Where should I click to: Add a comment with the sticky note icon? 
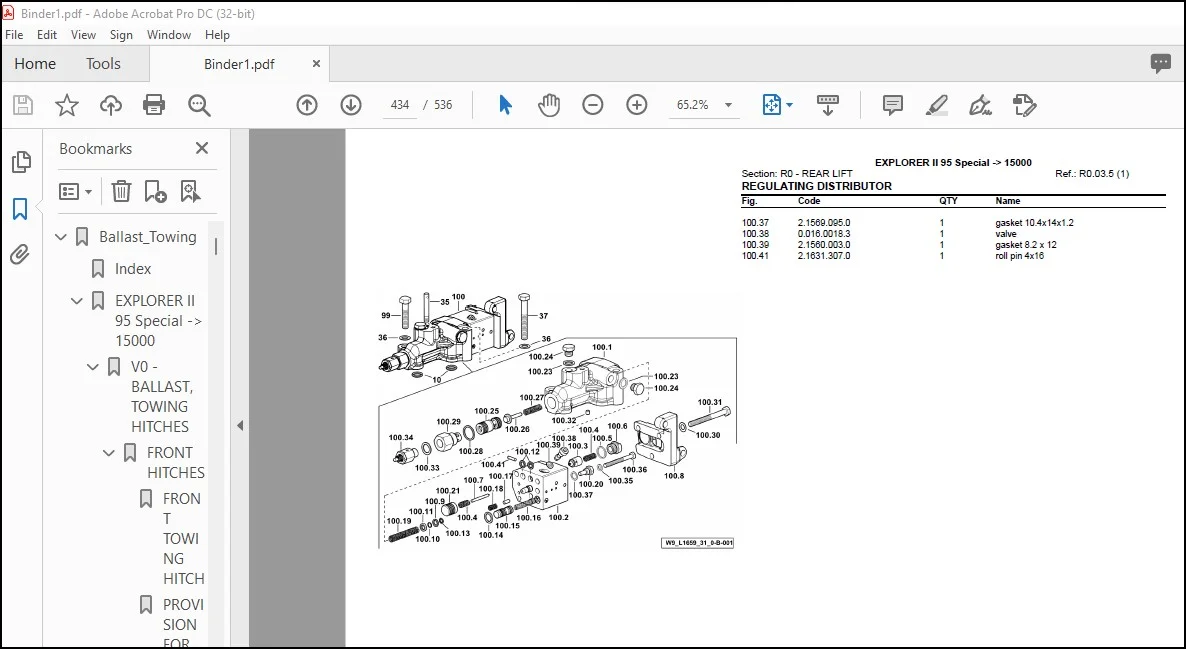[893, 105]
